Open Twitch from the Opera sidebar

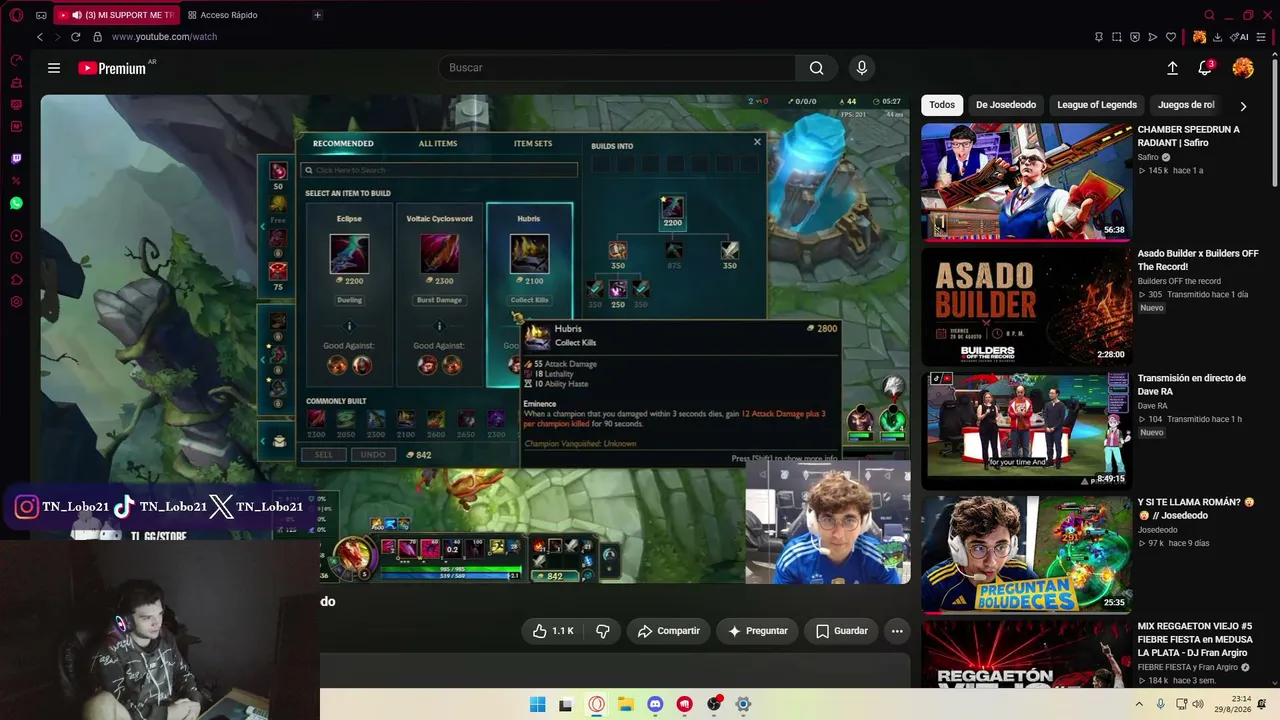coord(16,159)
